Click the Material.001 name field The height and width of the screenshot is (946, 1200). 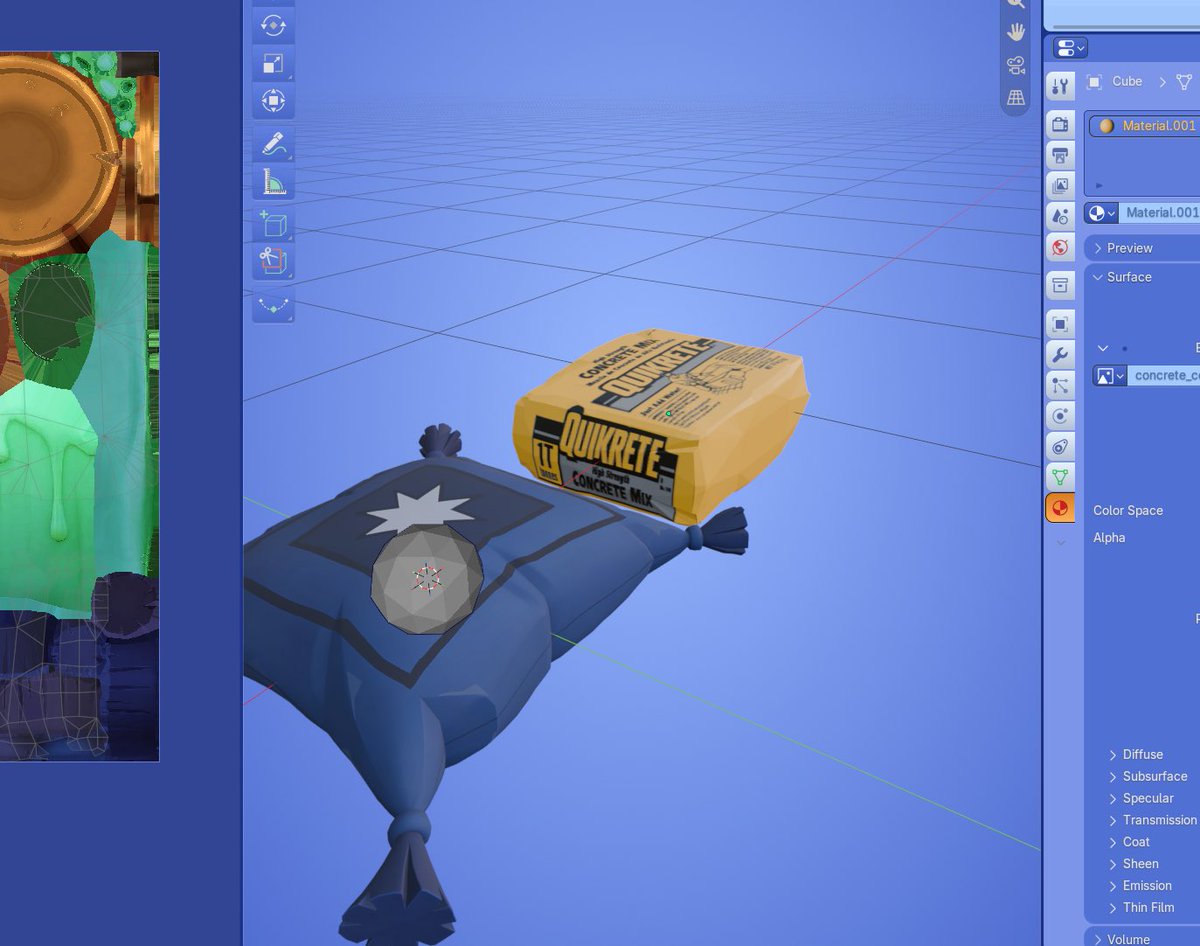[x=1160, y=213]
